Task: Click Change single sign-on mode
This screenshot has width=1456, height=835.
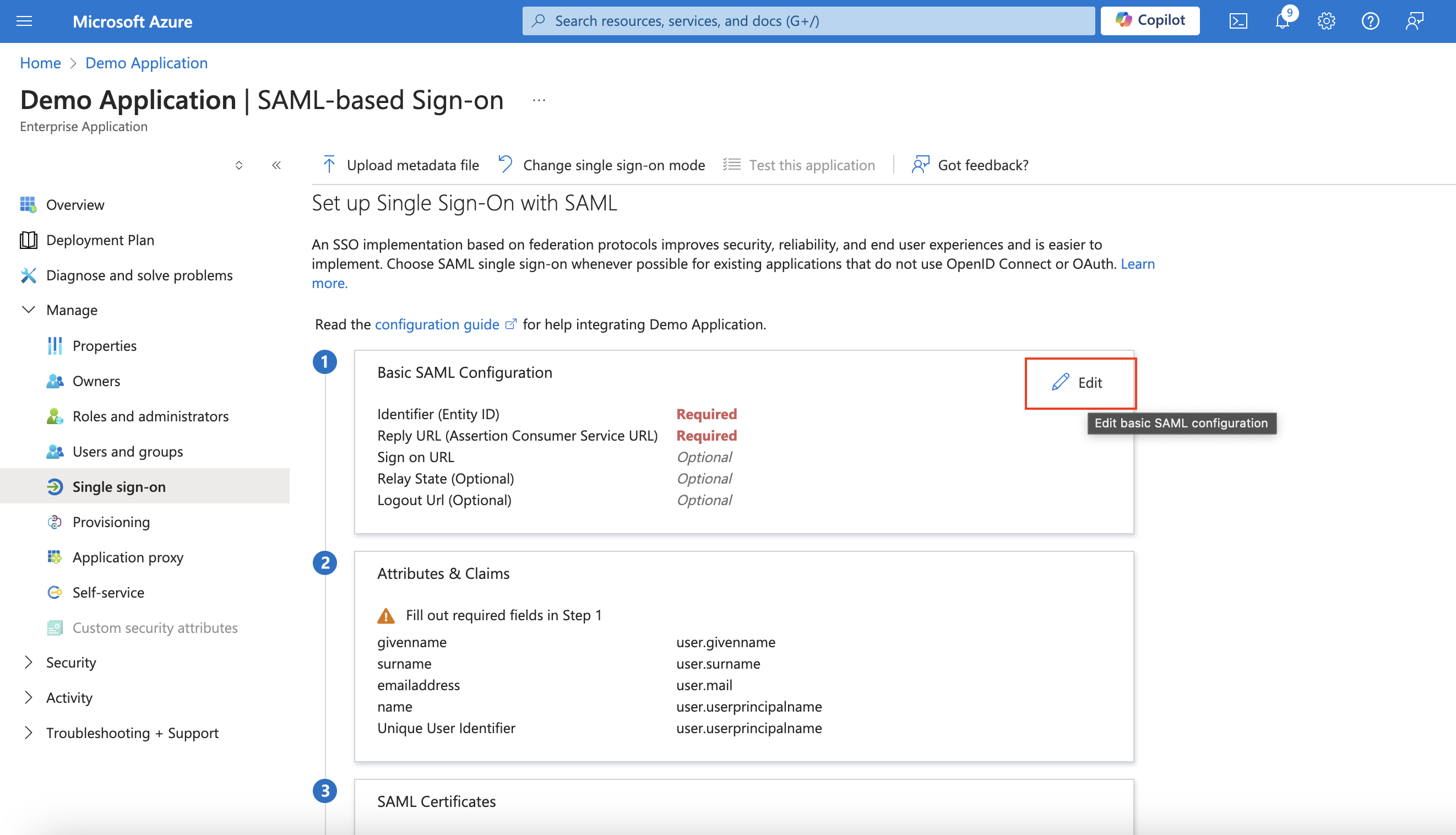Action: tap(601, 165)
